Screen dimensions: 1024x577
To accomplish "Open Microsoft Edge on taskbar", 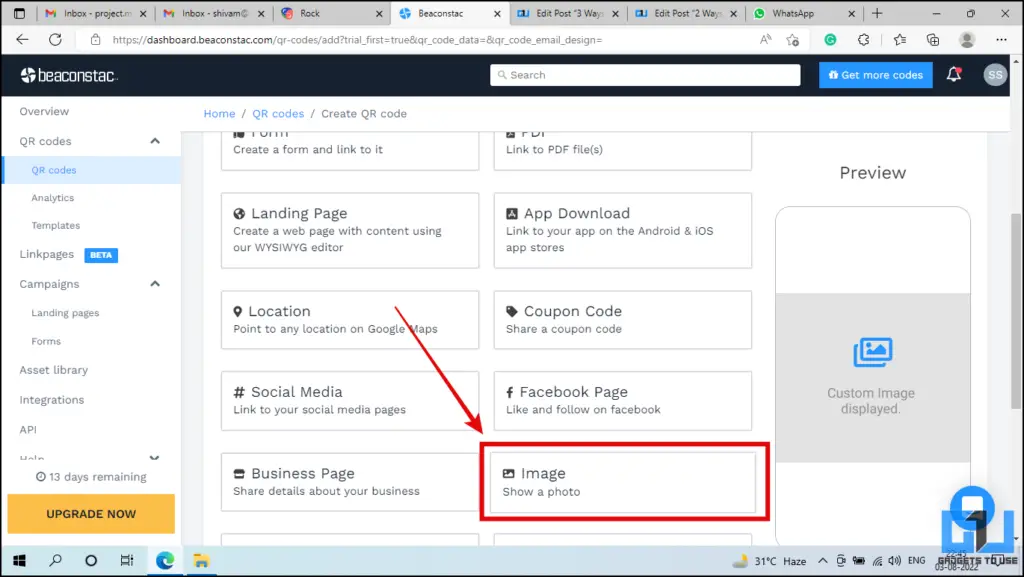I will click(x=165, y=561).
